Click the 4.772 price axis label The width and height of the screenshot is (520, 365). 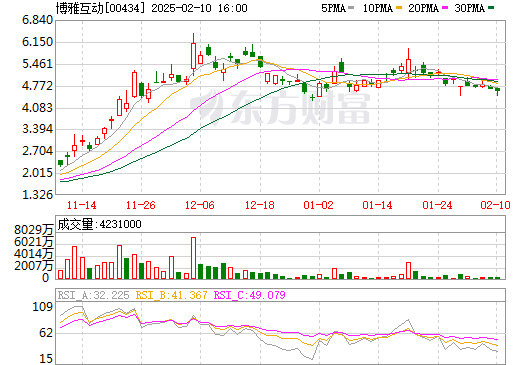pos(38,86)
